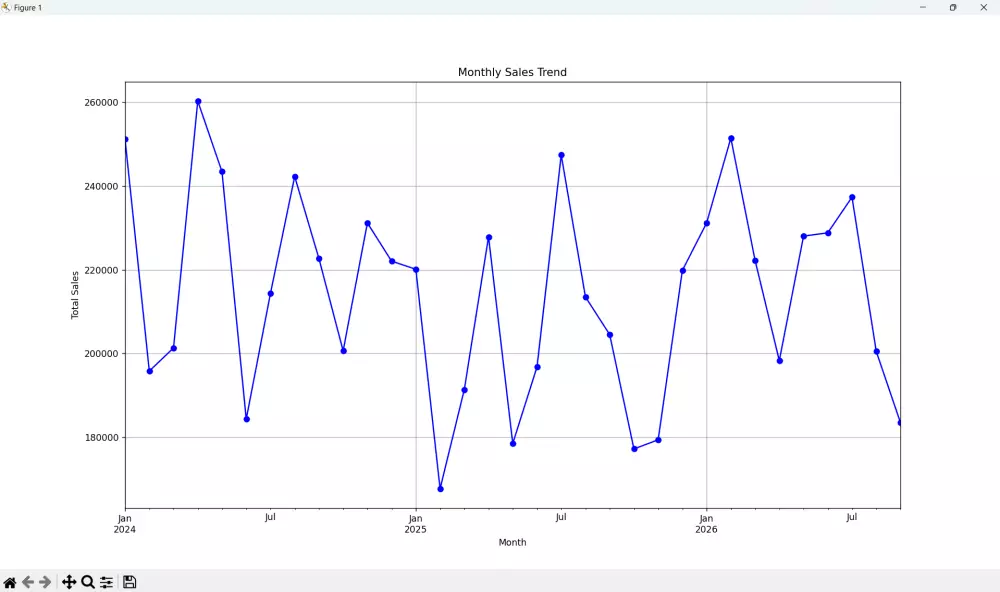Click the Save figure floppy disk icon
The image size is (1000, 592).
129,581
